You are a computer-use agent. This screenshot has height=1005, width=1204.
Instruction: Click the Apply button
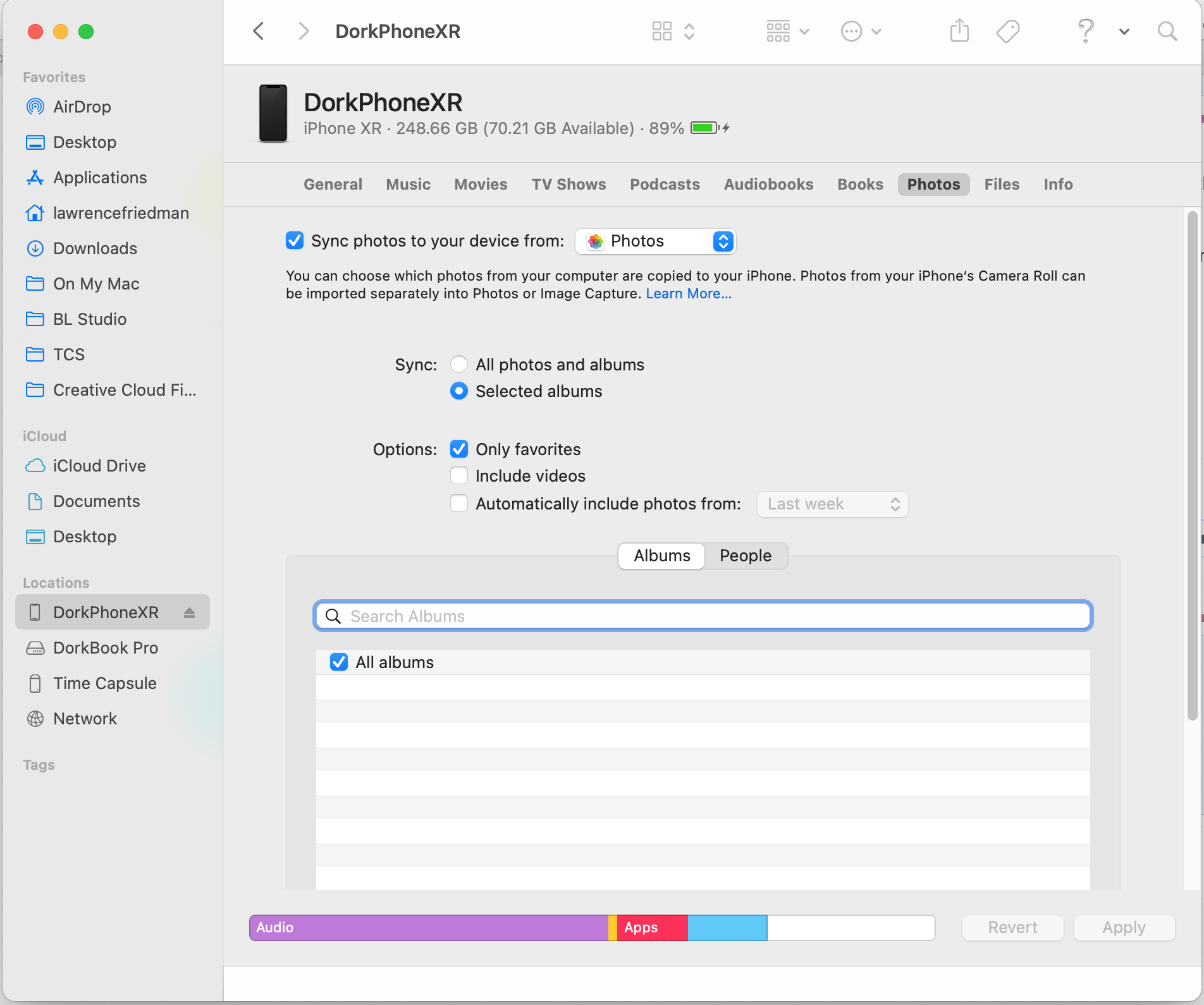coord(1124,928)
